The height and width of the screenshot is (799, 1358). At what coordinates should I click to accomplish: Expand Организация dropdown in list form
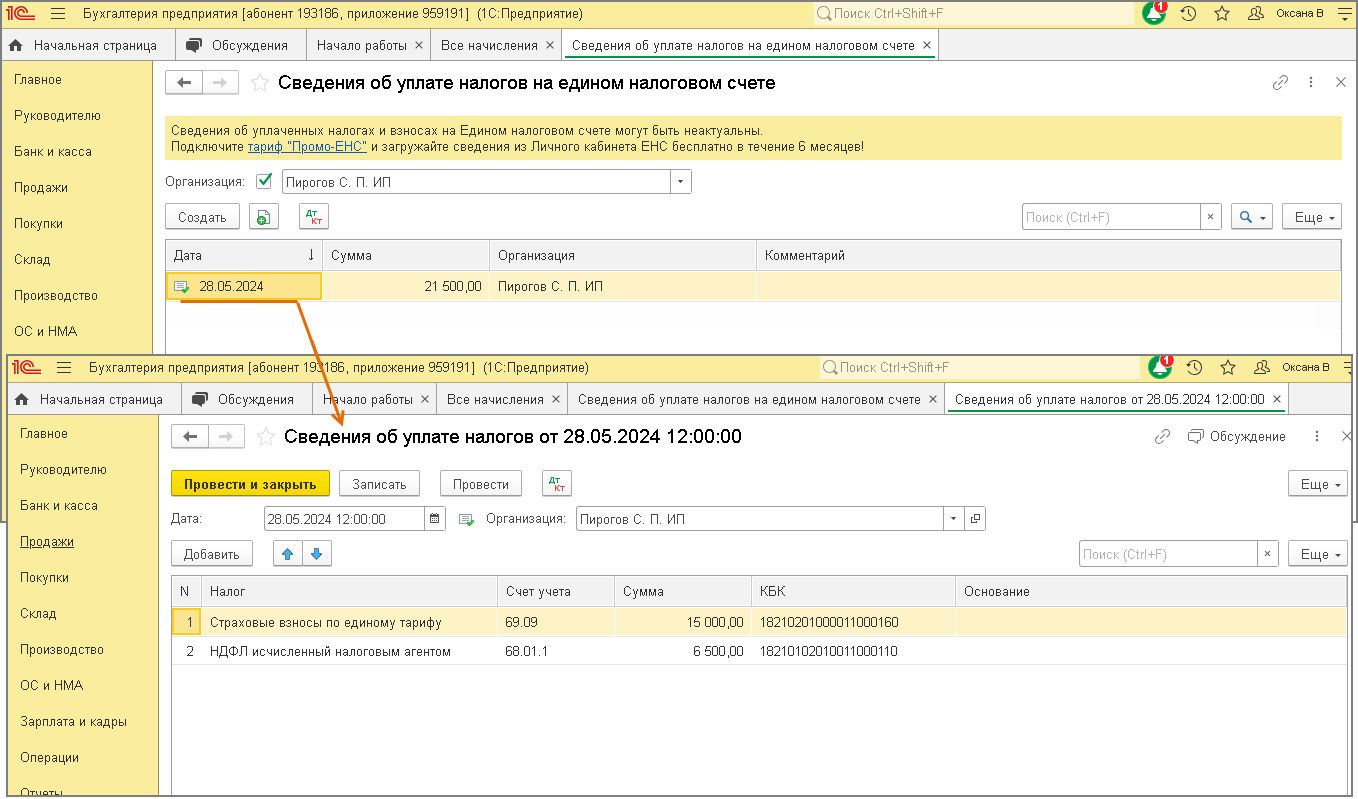pos(680,182)
